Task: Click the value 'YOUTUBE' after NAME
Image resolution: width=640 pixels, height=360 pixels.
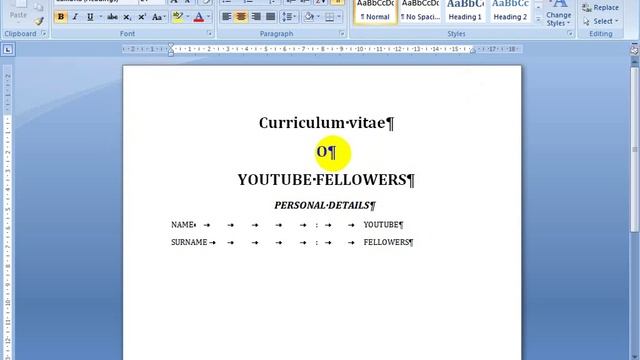Action: click(381, 225)
